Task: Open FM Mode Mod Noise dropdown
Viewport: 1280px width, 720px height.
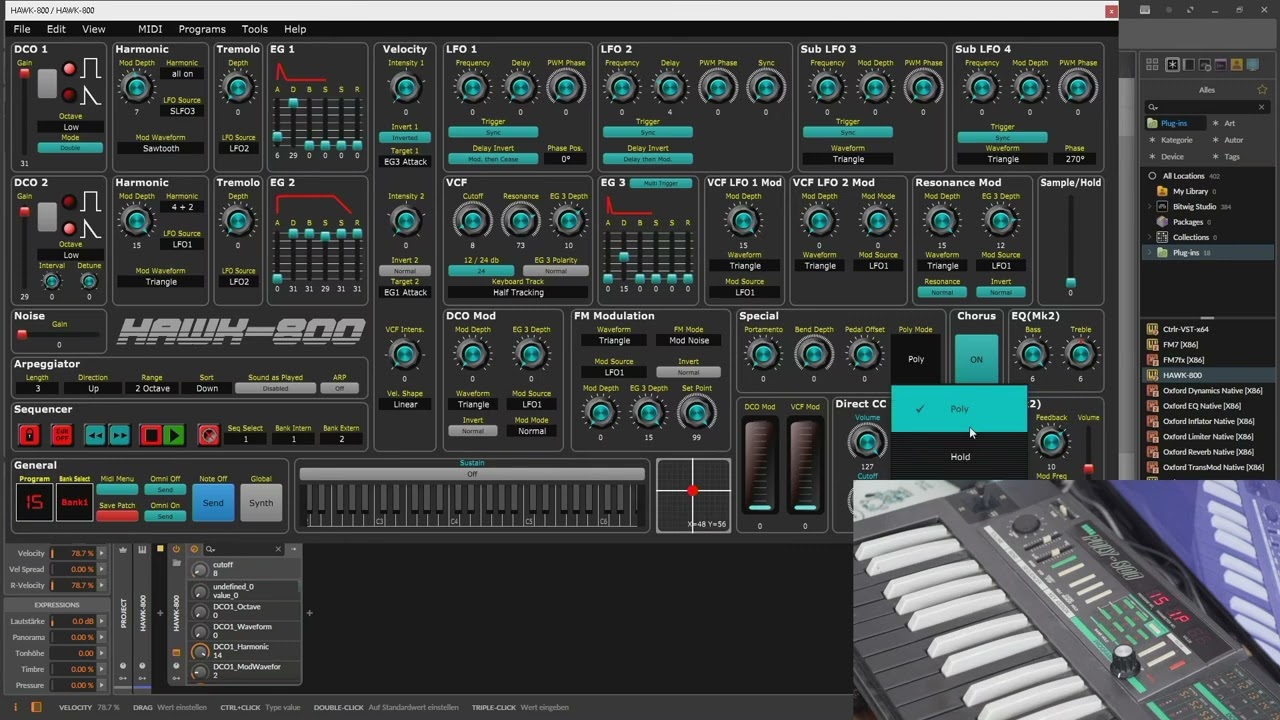Action: tap(689, 340)
